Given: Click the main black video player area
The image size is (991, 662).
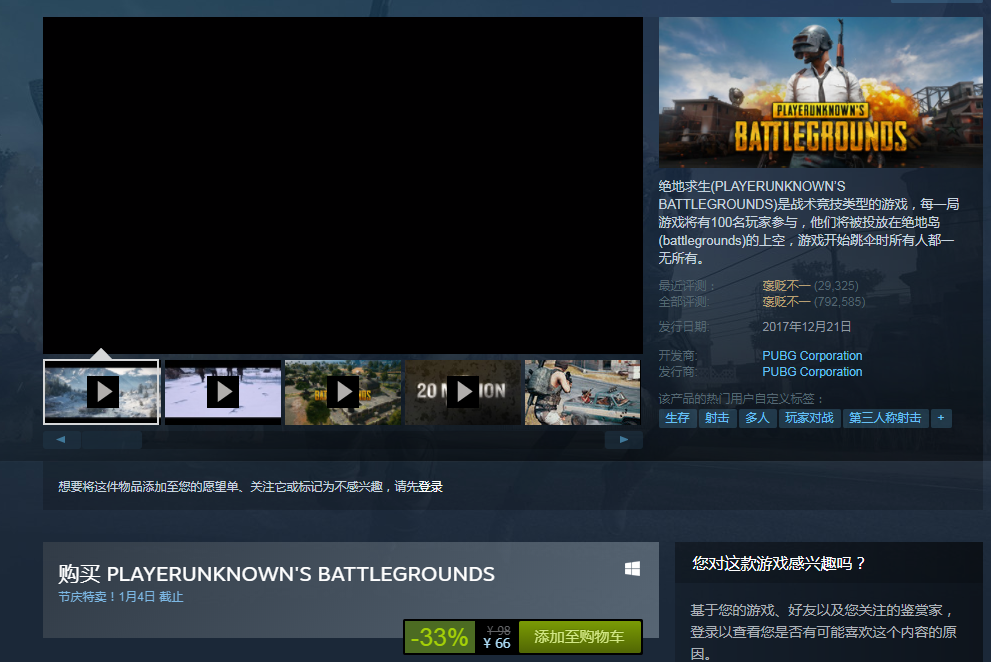Looking at the screenshot, I should click(x=343, y=185).
